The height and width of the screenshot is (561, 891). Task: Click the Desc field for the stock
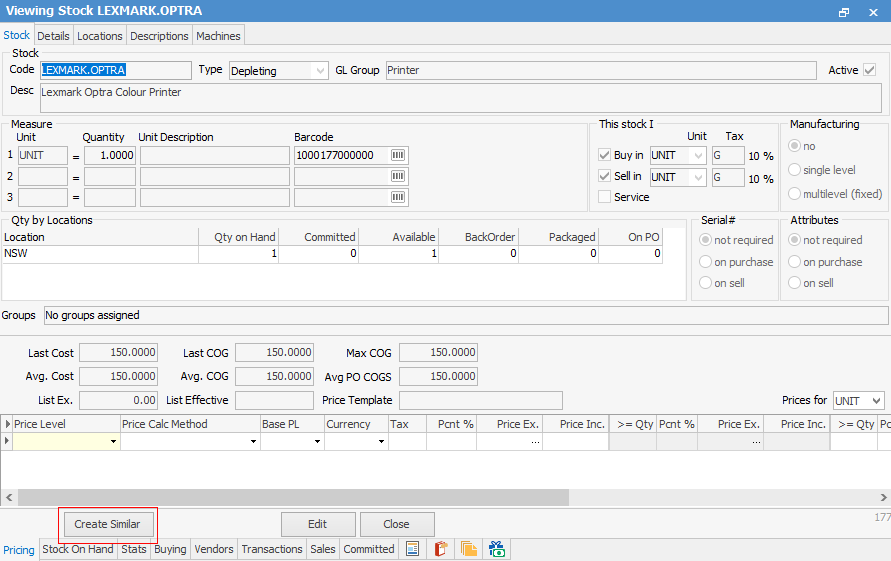(460, 97)
